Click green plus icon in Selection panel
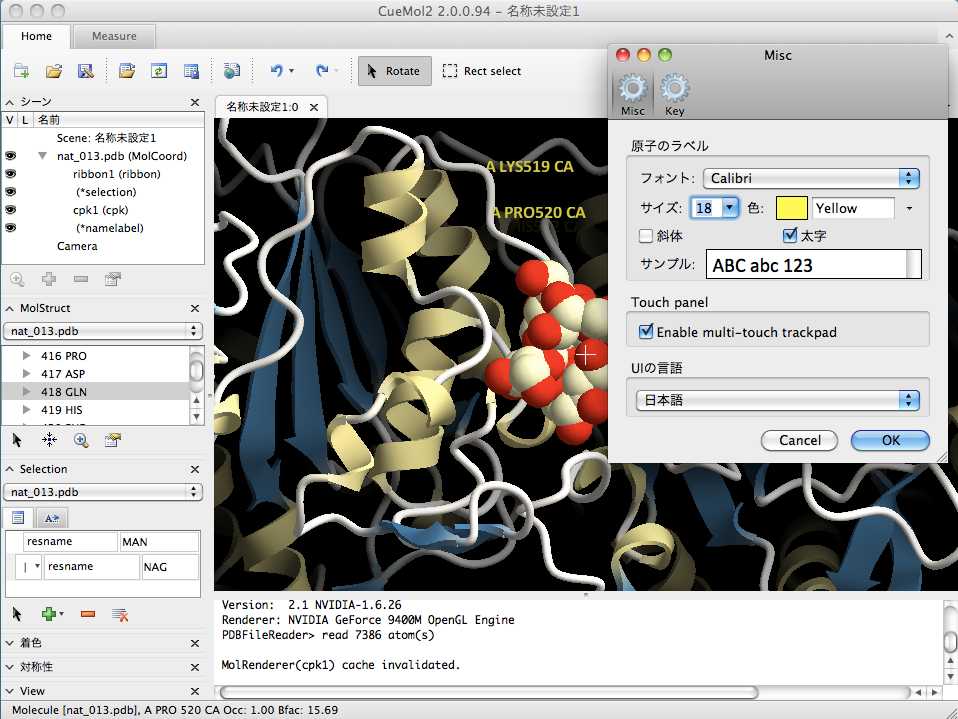 48,613
